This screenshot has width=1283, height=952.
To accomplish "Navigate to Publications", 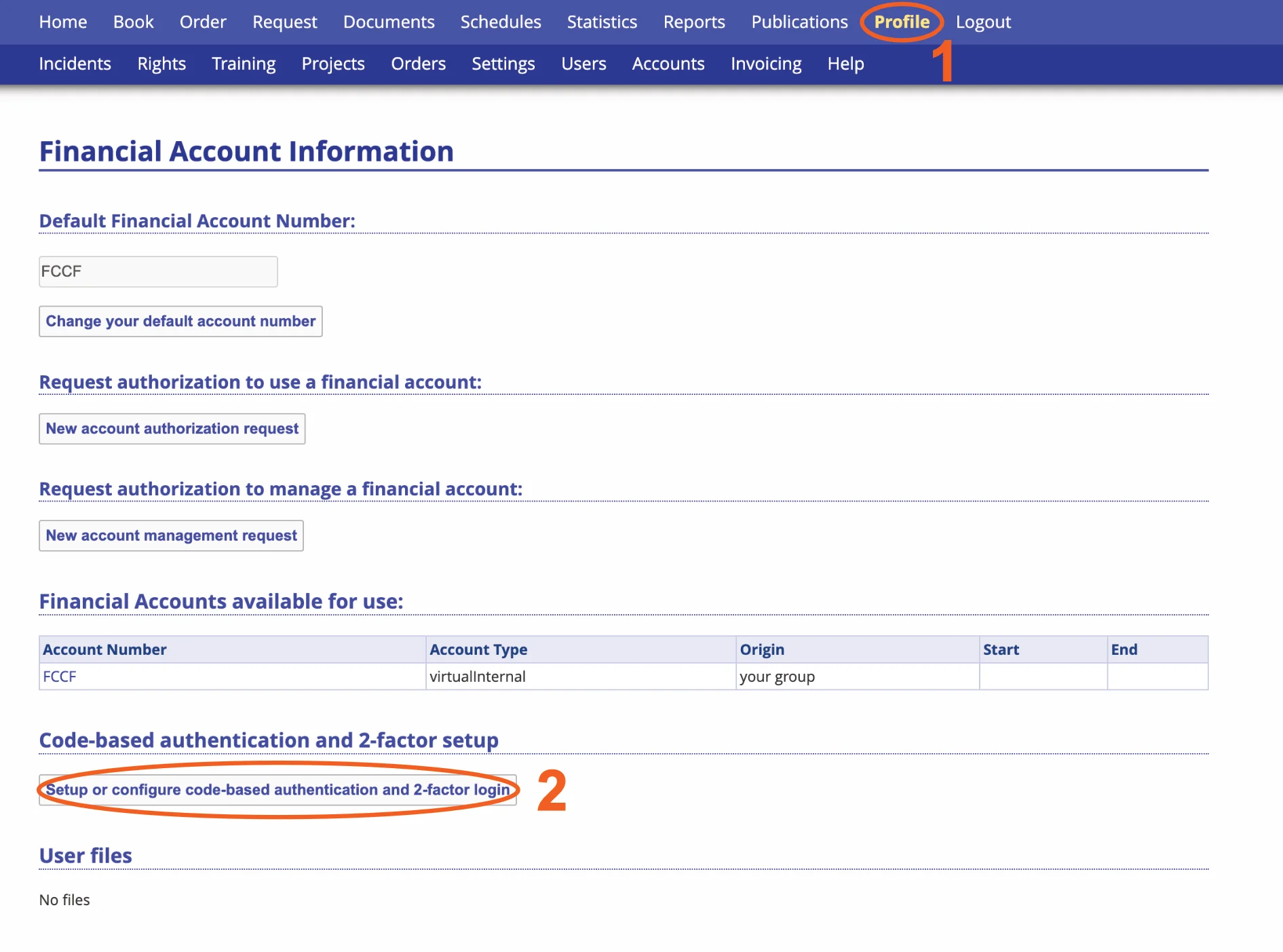I will pos(799,22).
